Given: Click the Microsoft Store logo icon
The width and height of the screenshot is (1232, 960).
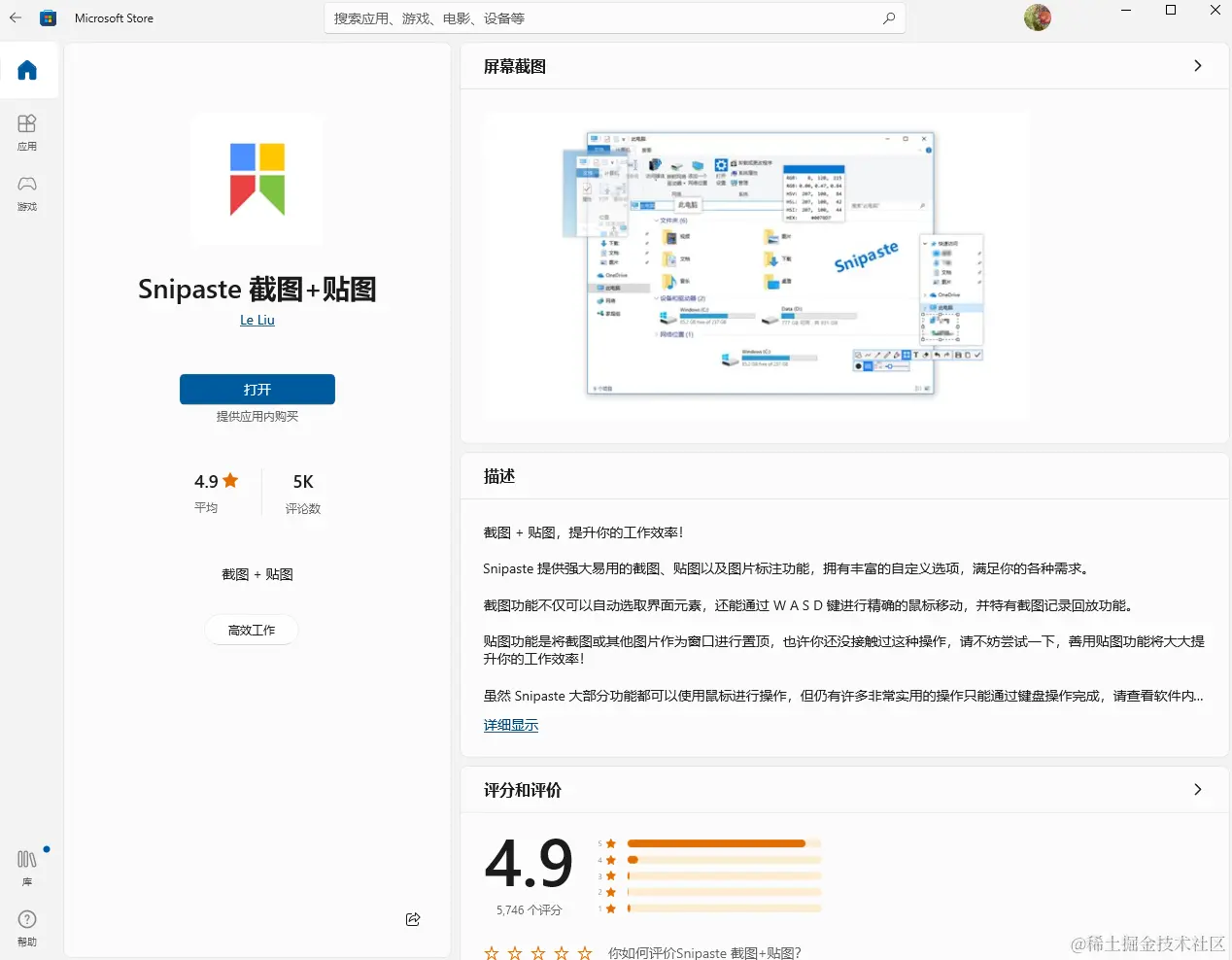Looking at the screenshot, I should [x=48, y=17].
